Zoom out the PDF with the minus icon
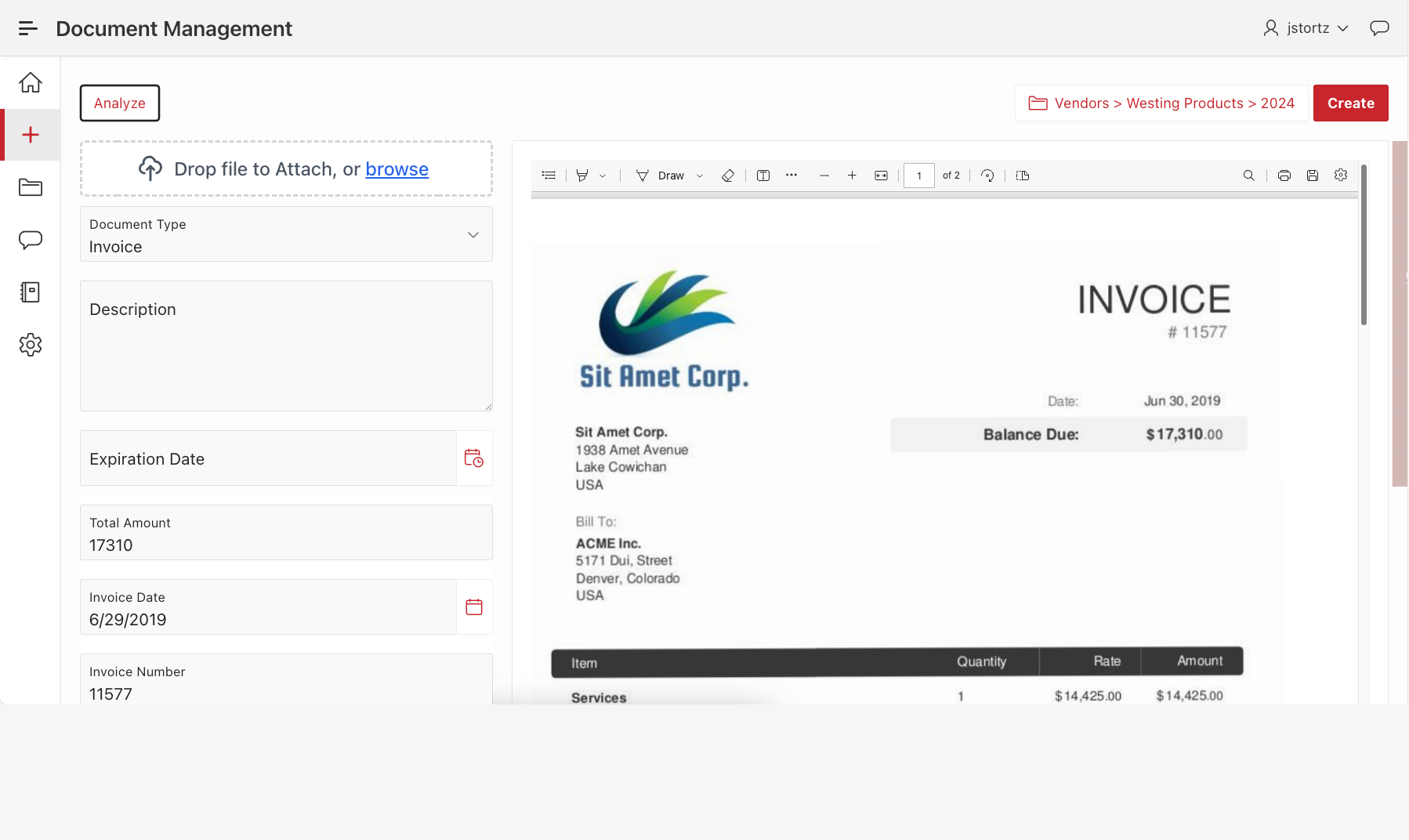The image size is (1409, 840). [824, 176]
